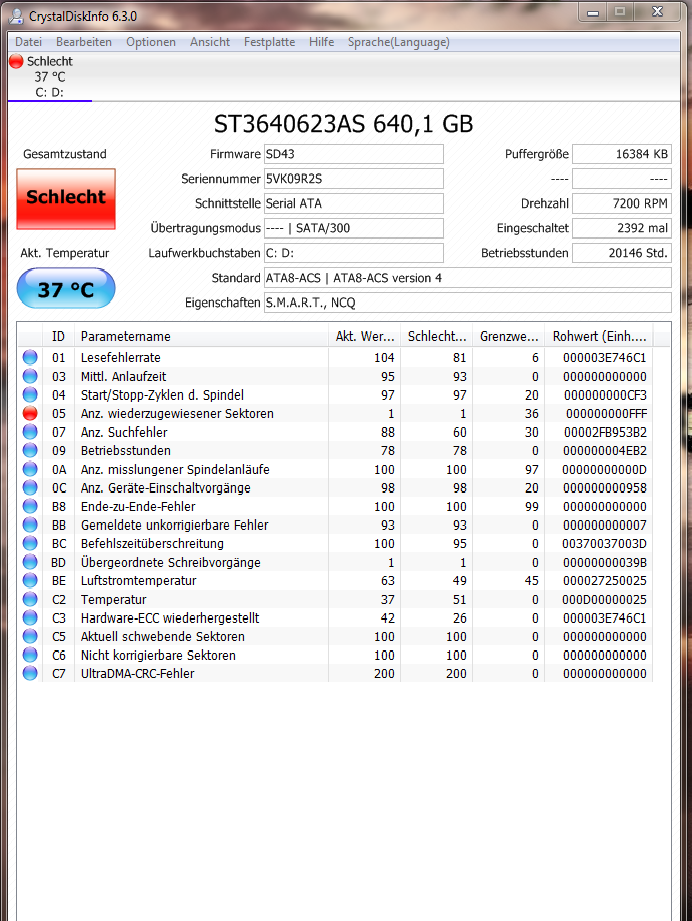This screenshot has height=921, width=692.
Task: Open the Ansicht menu
Action: 210,42
